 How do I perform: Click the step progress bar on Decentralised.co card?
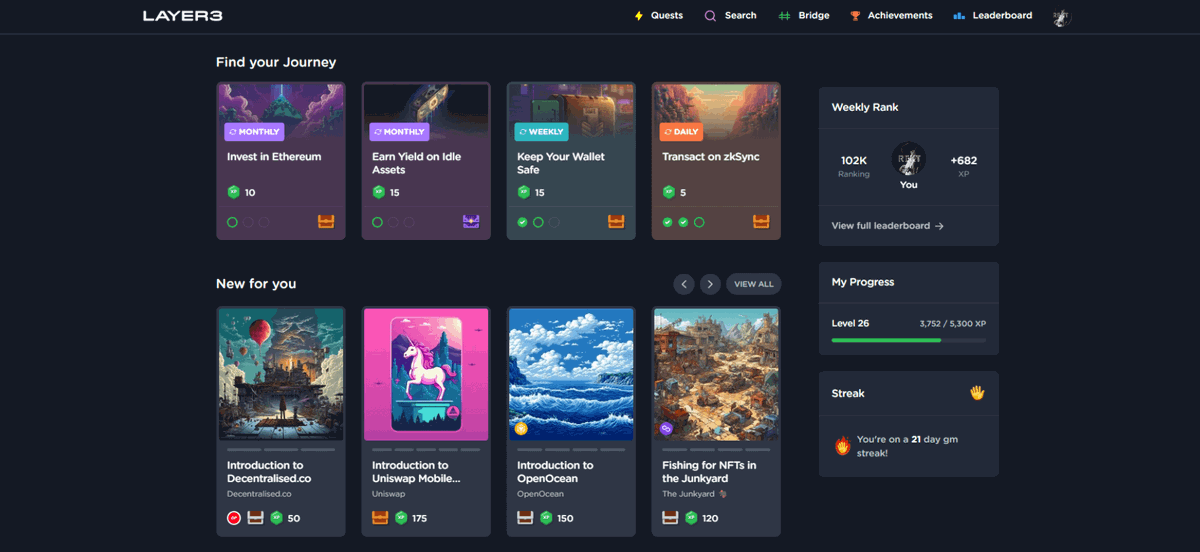pos(281,450)
